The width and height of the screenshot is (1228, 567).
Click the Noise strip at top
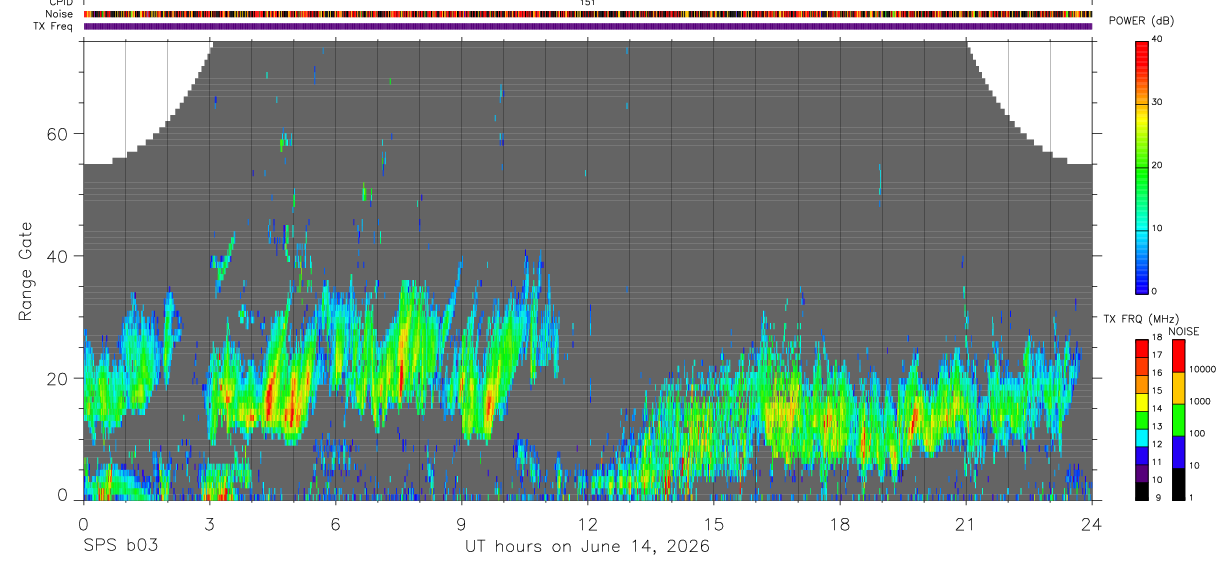pyautogui.click(x=588, y=14)
